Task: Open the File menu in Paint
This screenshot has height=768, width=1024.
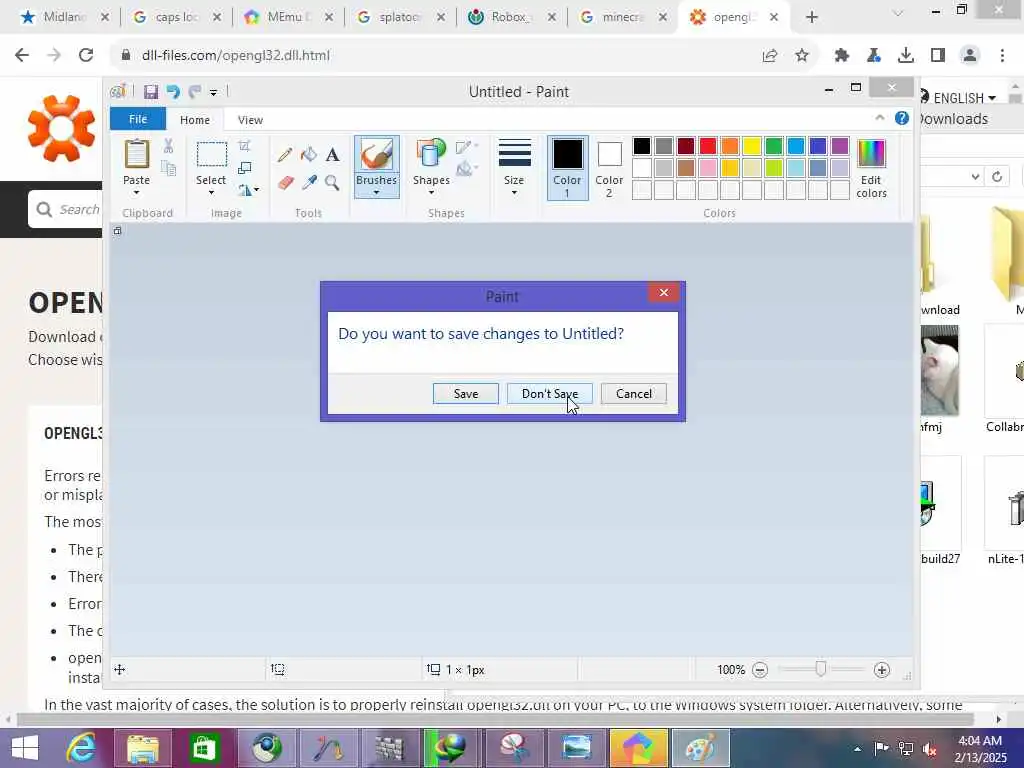Action: [138, 120]
